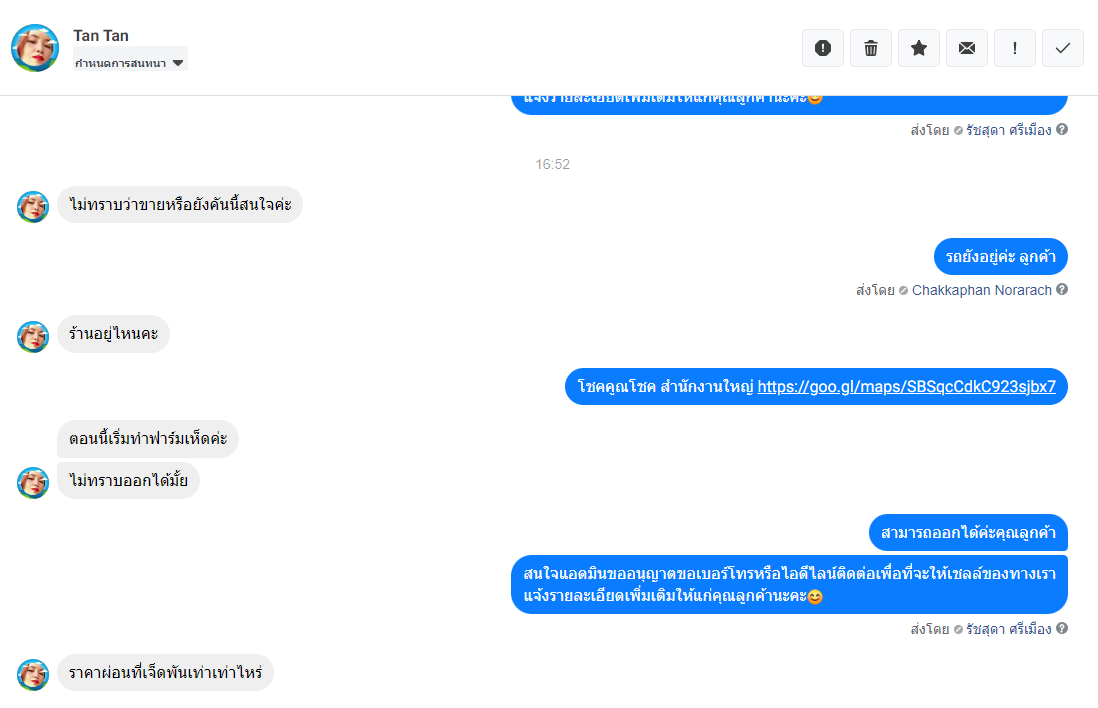Click the Chakkaphan Norarach sender name
This screenshot has width=1098, height=708.
(981, 290)
